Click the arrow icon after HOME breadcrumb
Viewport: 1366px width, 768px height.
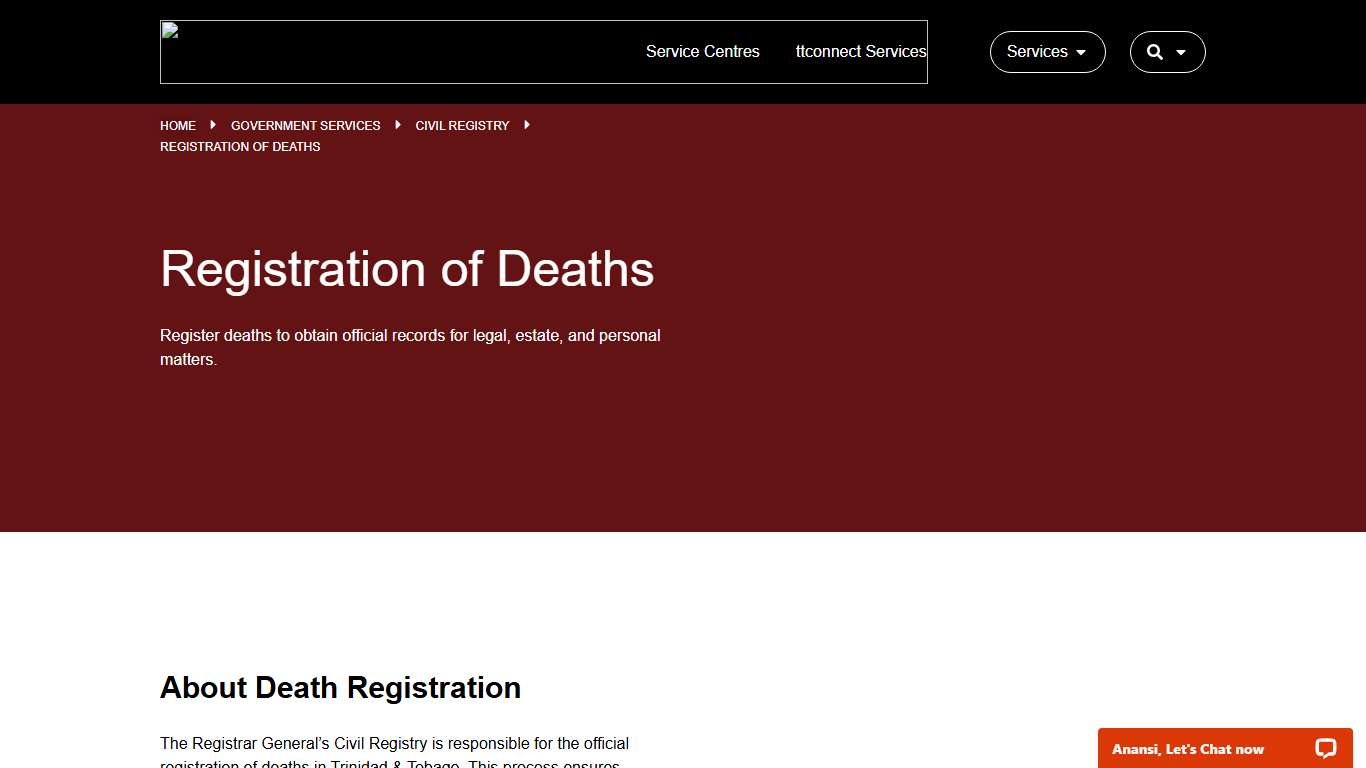[212, 125]
